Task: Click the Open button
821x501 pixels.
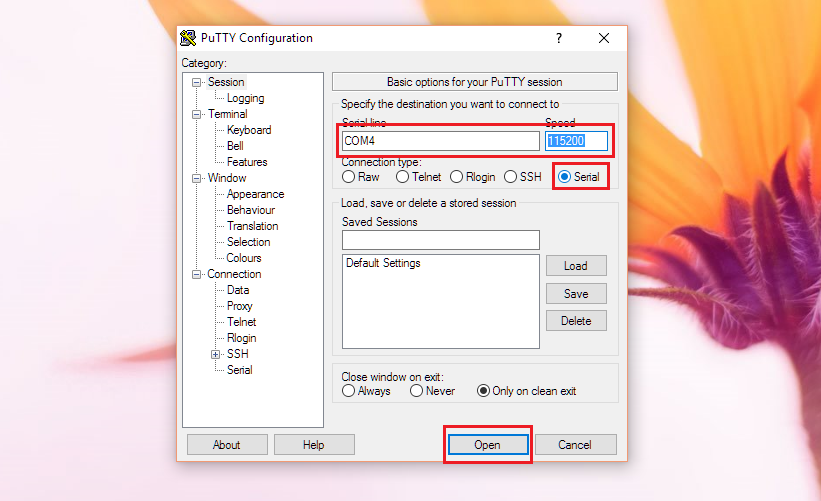Action: pyautogui.click(x=488, y=445)
